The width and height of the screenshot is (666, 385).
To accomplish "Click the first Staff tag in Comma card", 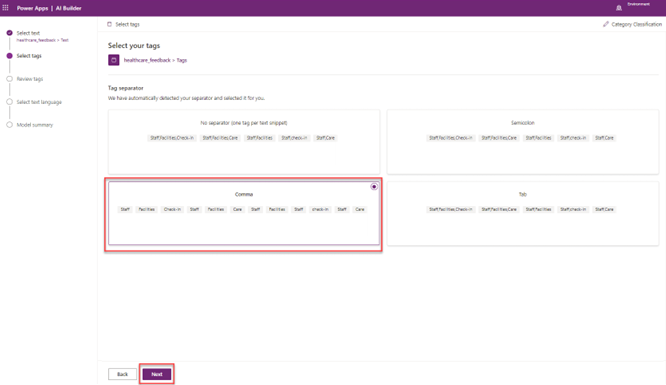I will pos(125,209).
